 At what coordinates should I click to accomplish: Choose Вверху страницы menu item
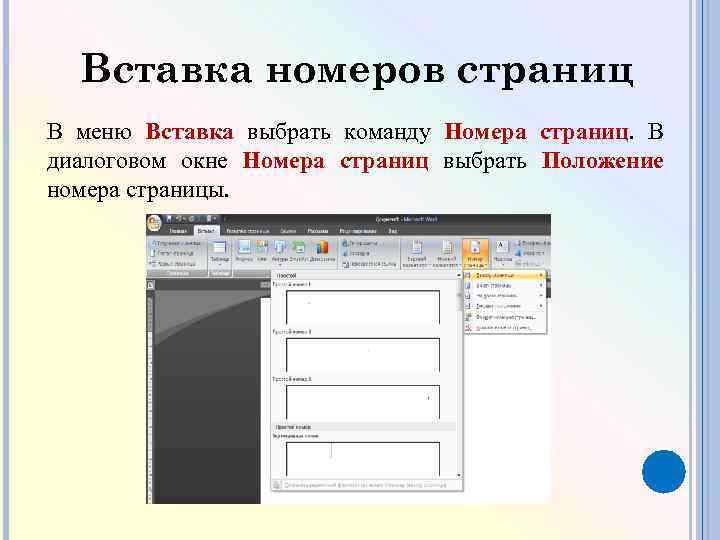(x=505, y=276)
